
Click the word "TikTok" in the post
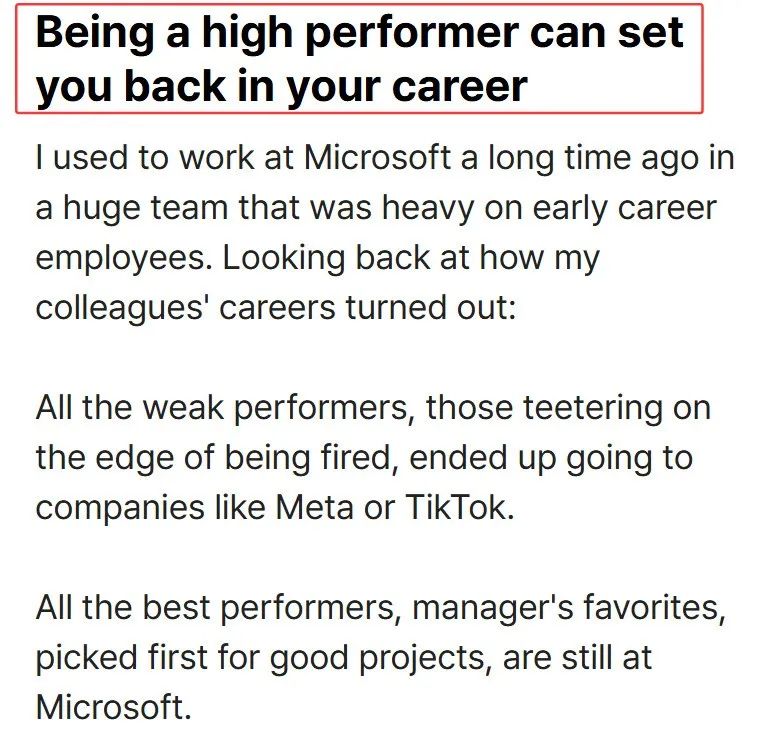459,507
